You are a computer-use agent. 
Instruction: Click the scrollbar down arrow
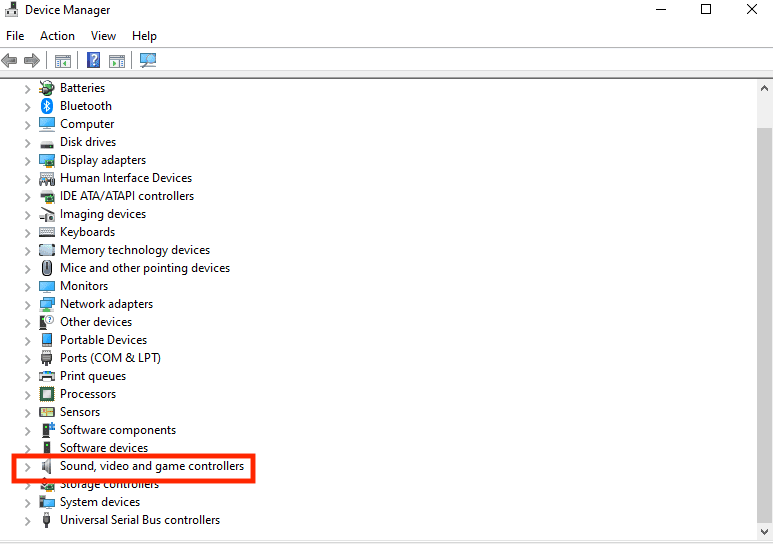click(x=765, y=532)
